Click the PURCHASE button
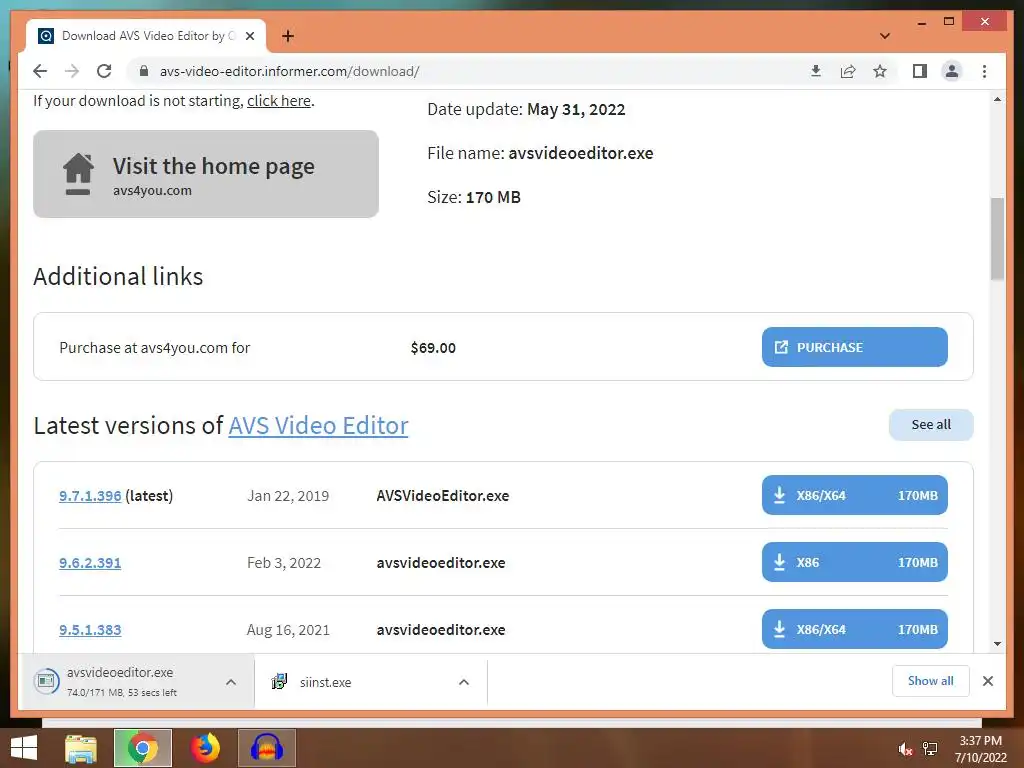Viewport: 1024px width, 768px height. (854, 347)
